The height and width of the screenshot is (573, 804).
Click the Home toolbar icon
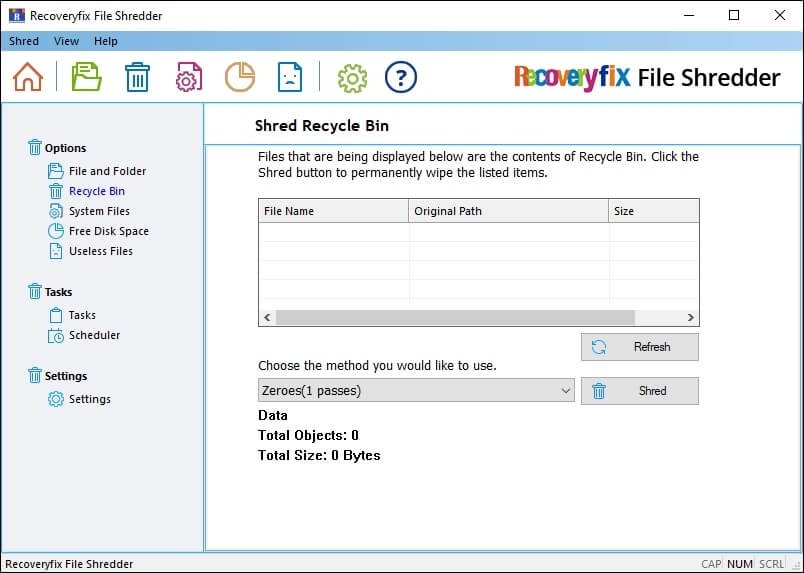(28, 77)
